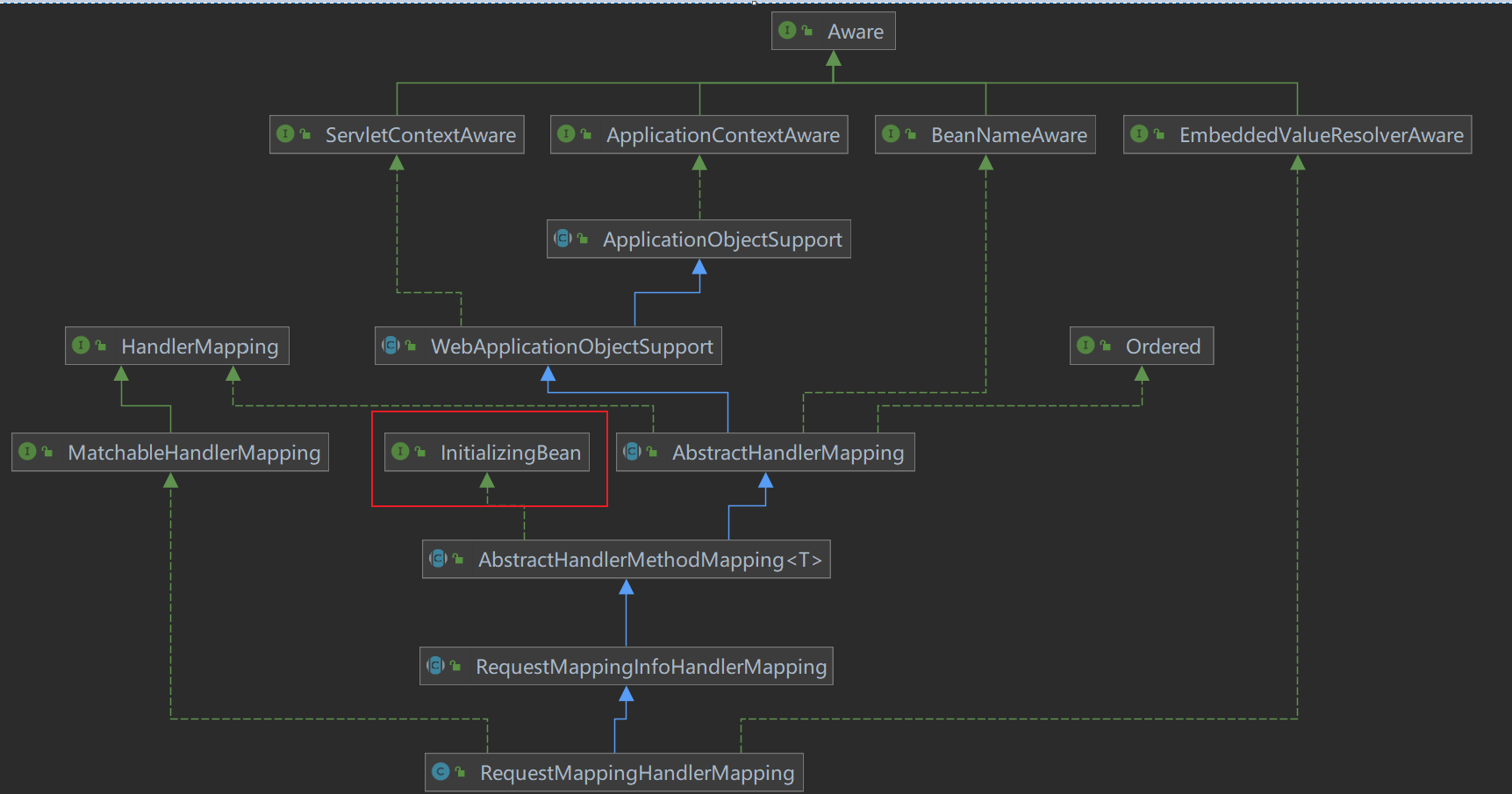Select the BeanNameAware node
Screen dimensions: 1512x794
tap(985, 135)
